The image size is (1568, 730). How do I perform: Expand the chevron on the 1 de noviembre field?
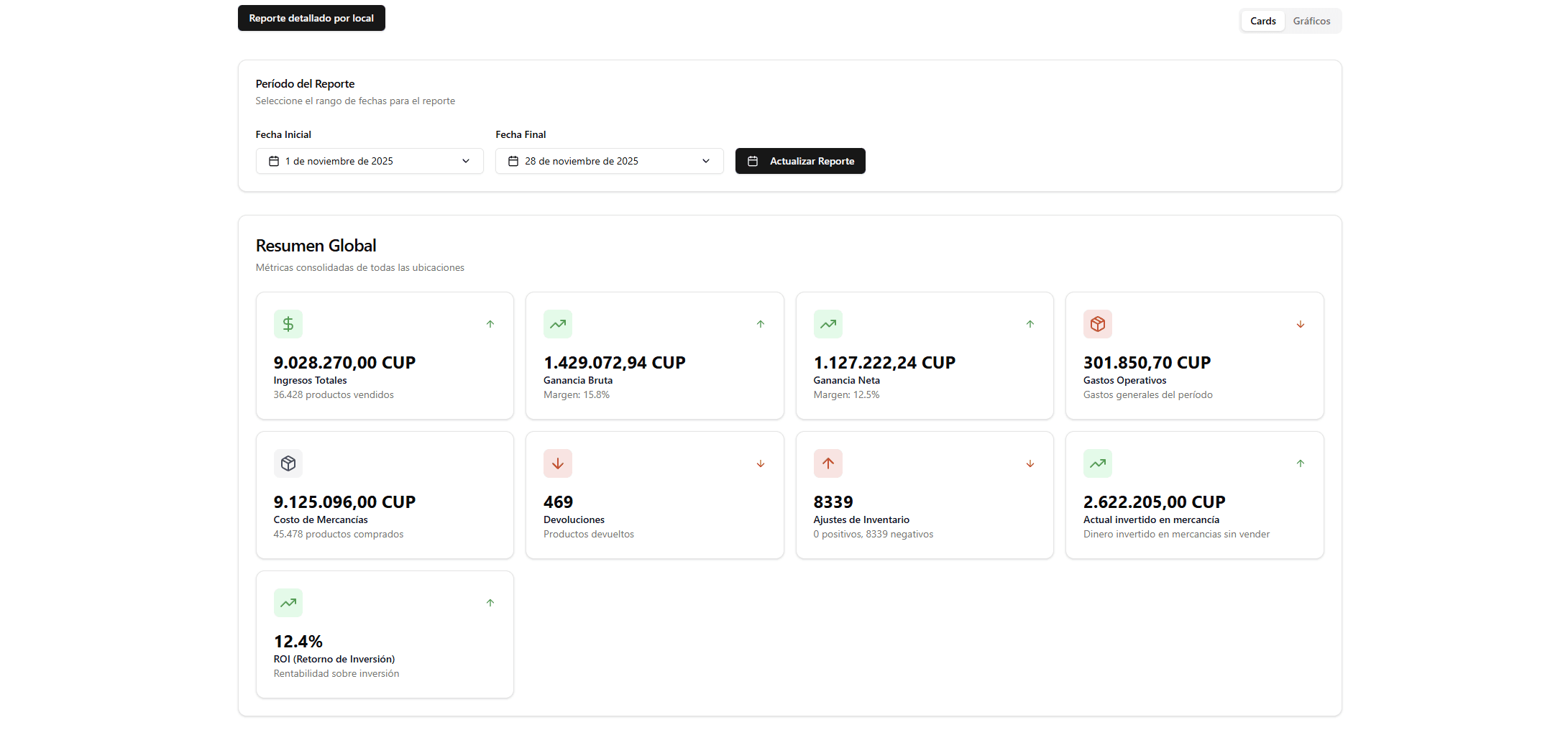[x=465, y=161]
